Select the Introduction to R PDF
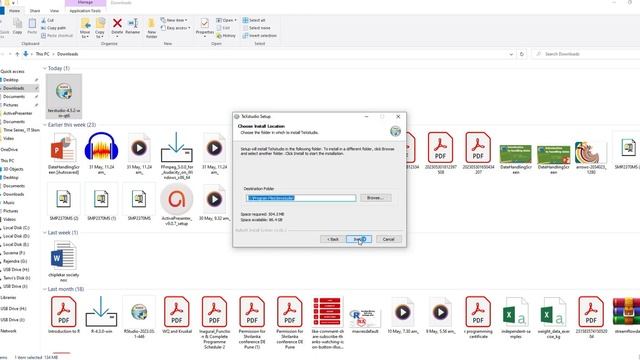Viewport: 640px width, 360px height. (x=64, y=315)
